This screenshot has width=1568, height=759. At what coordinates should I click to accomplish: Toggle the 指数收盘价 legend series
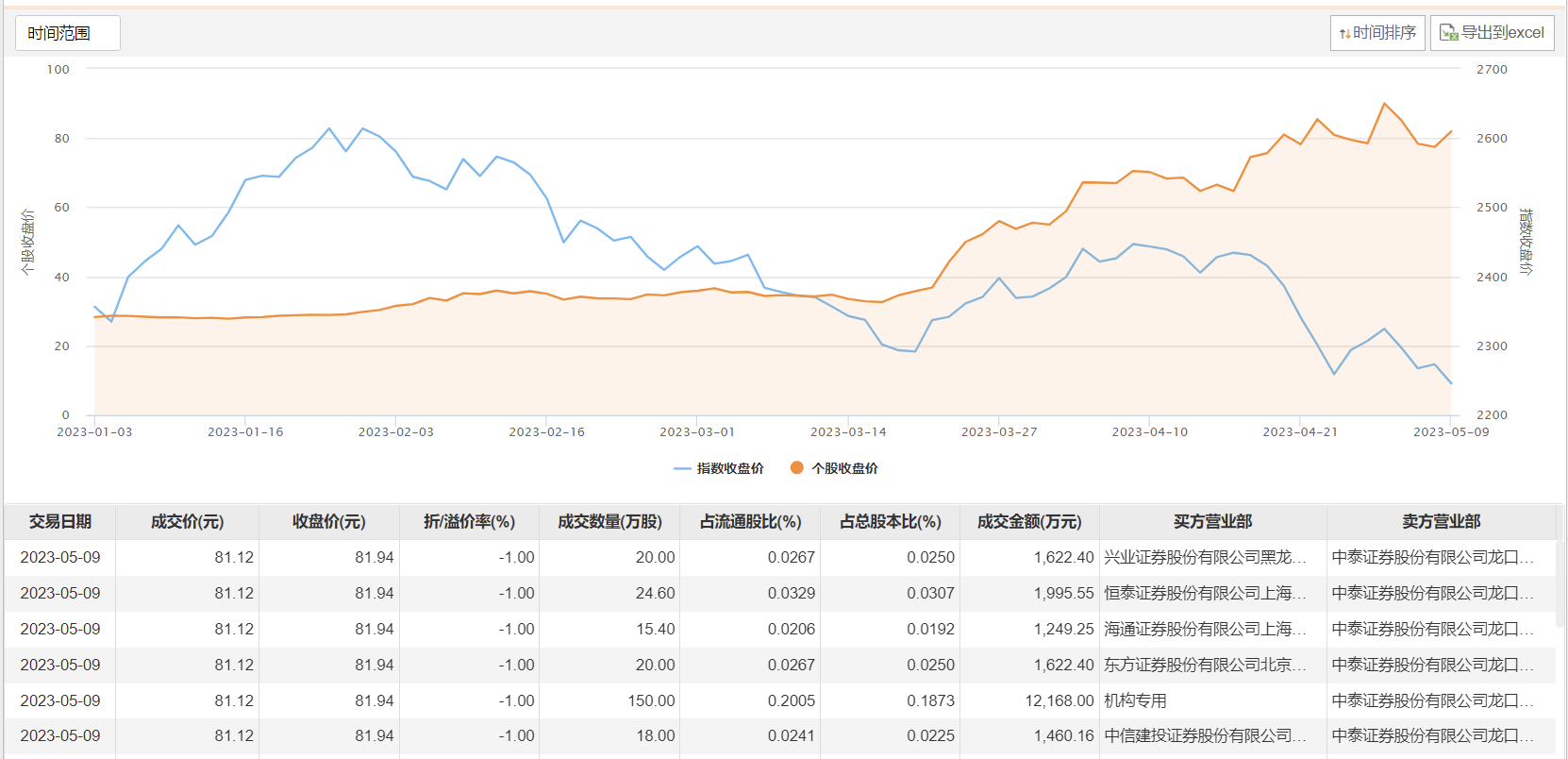pyautogui.click(x=719, y=468)
